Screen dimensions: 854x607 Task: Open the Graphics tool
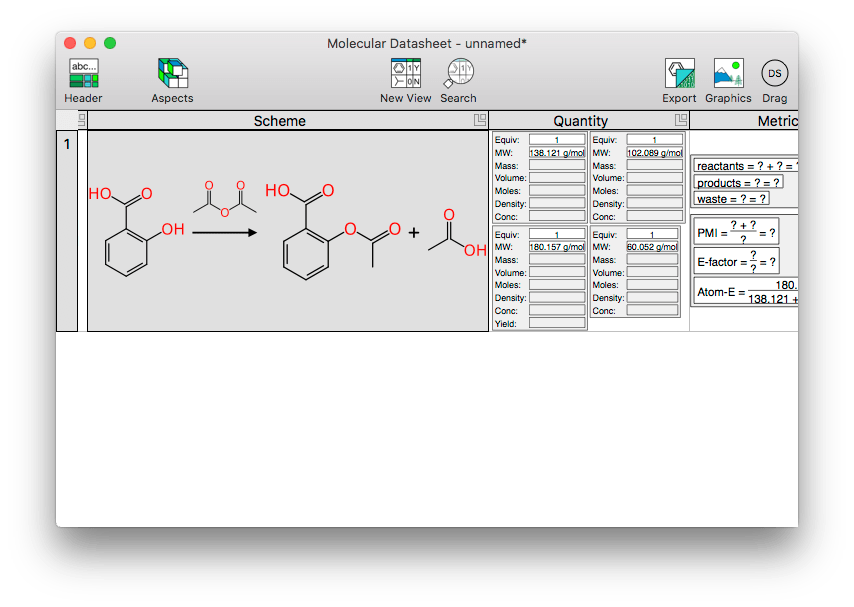tap(728, 74)
